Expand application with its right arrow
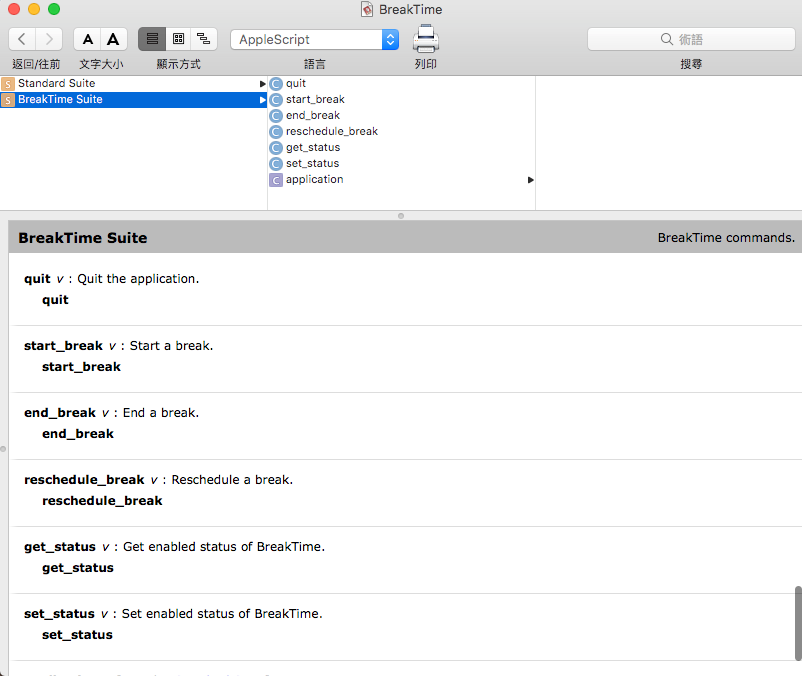802x676 pixels. click(x=530, y=180)
